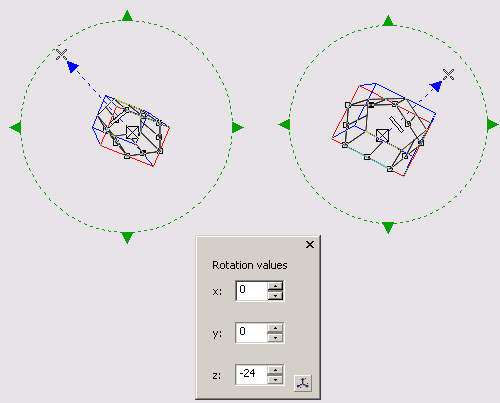
Task: Click the y rotation value field
Action: pos(251,333)
